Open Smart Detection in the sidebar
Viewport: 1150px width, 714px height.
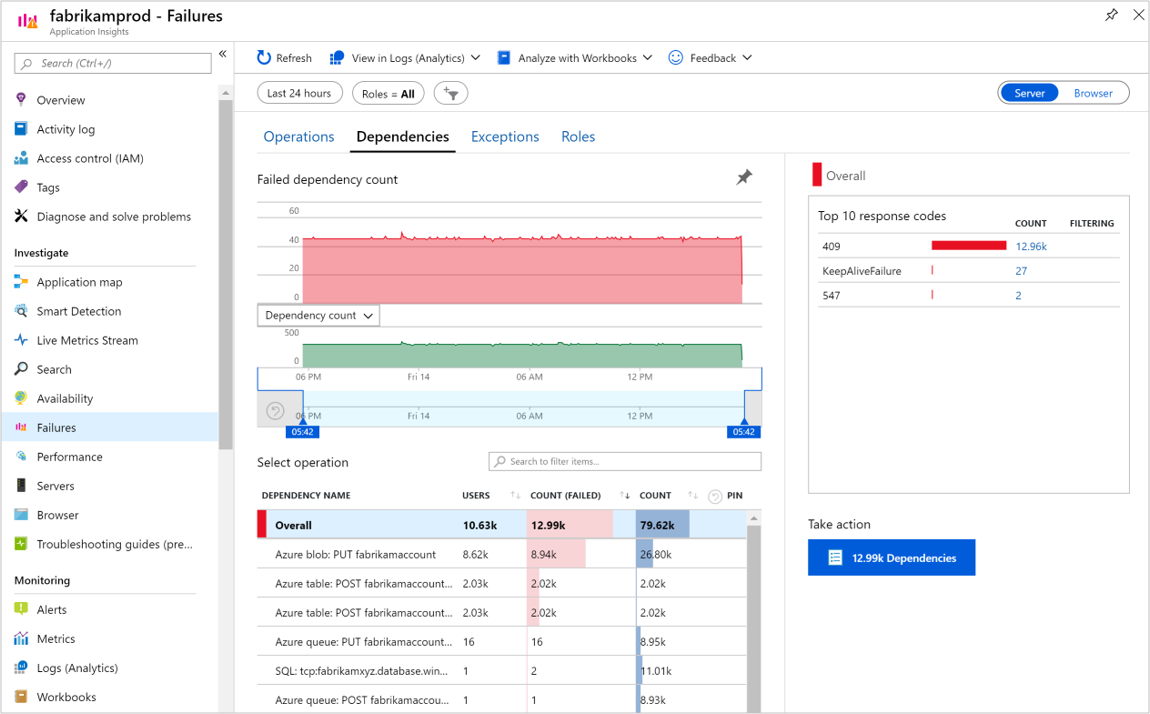tap(78, 311)
